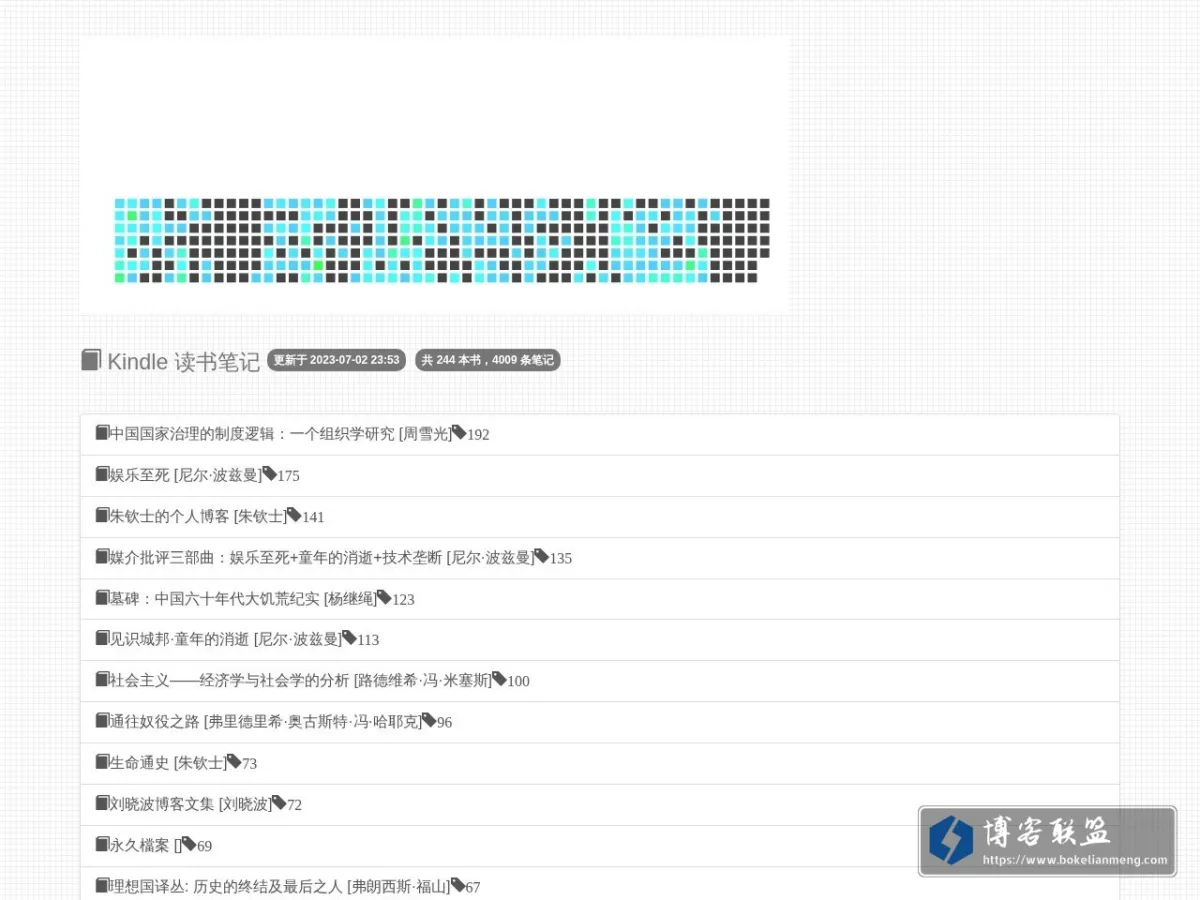Click the tag icon next to 123
The height and width of the screenshot is (900, 1200).
pyautogui.click(x=384, y=597)
